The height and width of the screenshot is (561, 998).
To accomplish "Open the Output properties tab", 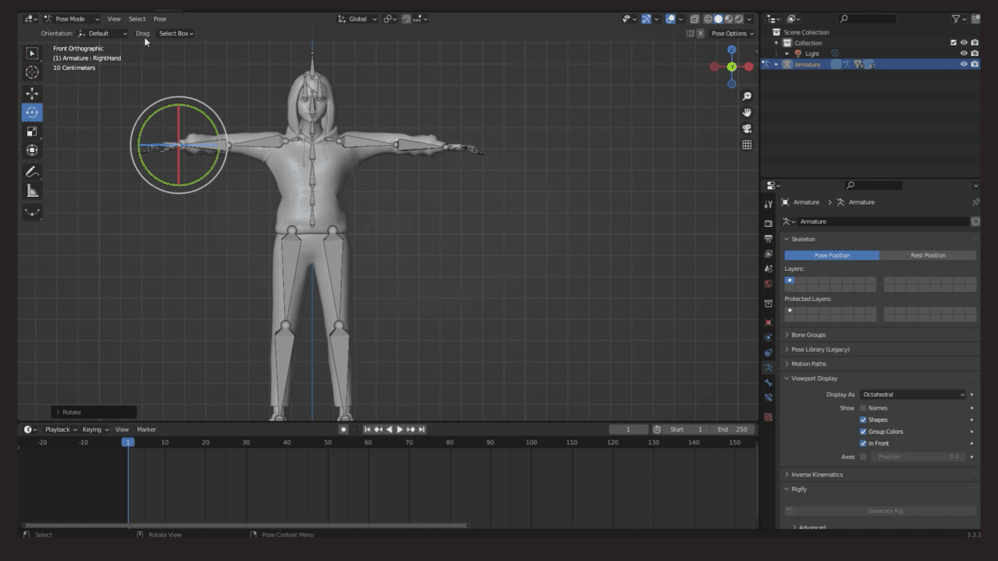I will [768, 239].
